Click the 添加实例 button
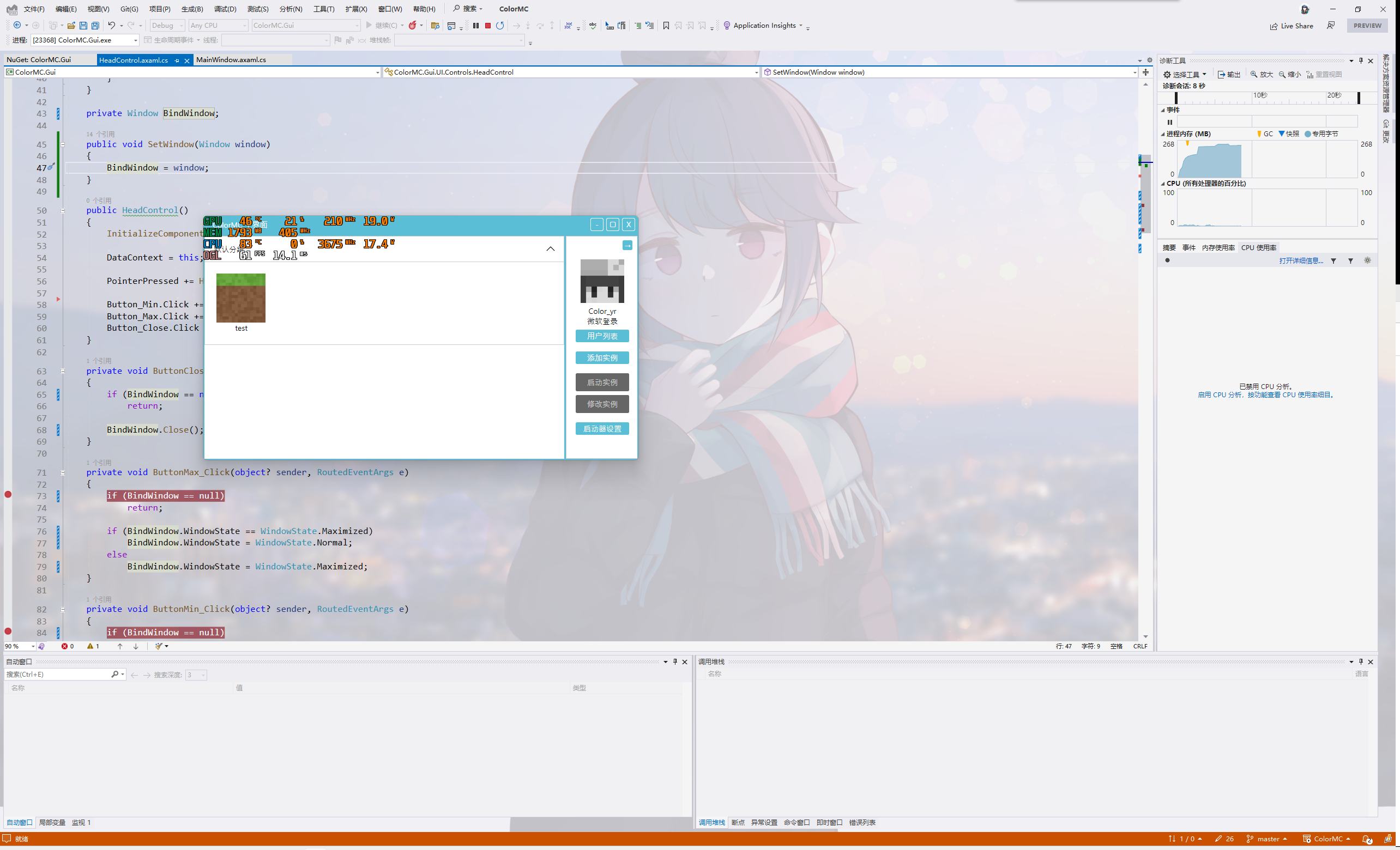The height and width of the screenshot is (850, 1400). tap(602, 358)
